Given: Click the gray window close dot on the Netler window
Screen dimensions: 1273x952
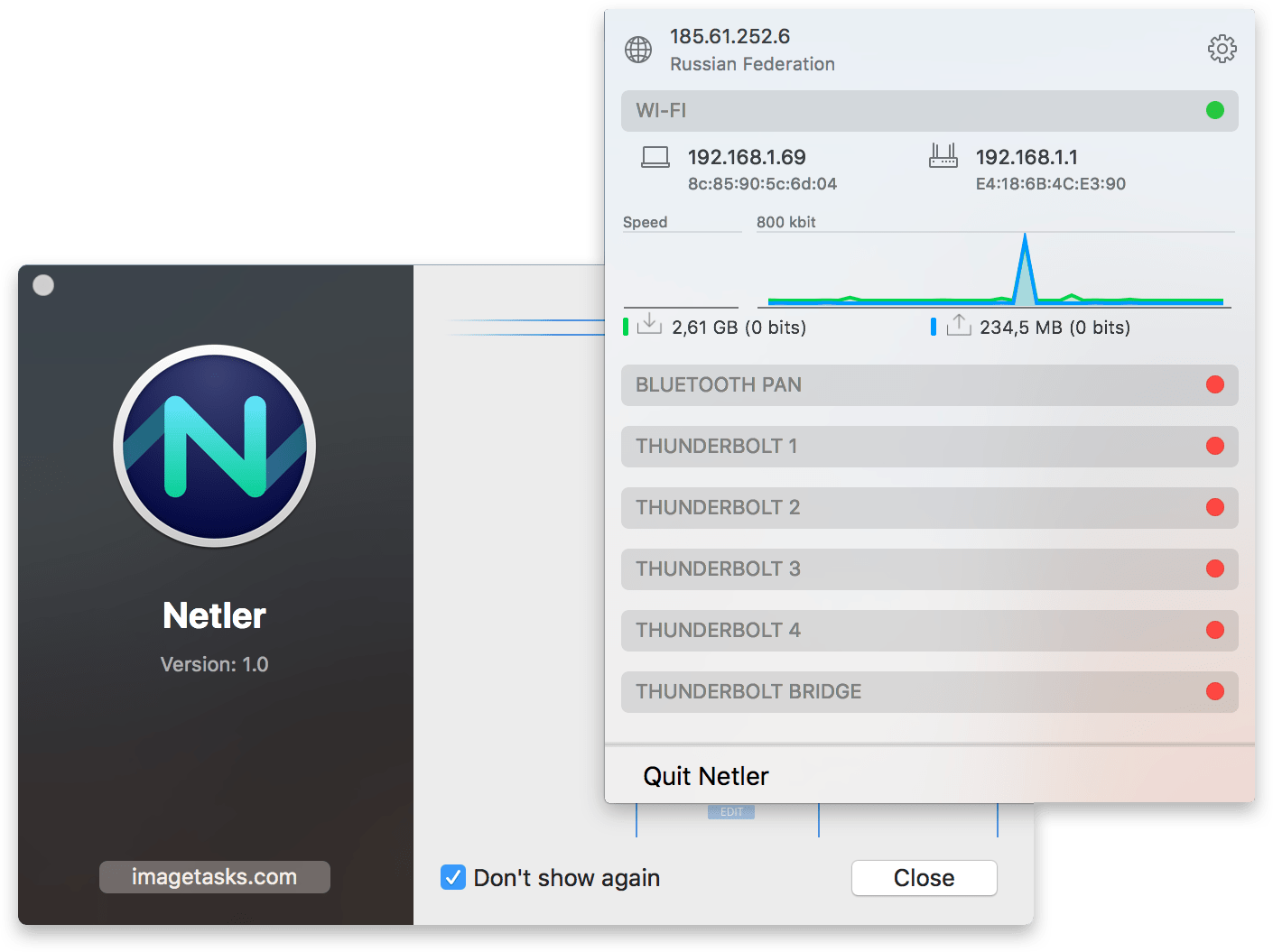Looking at the screenshot, I should pyautogui.click(x=43, y=285).
